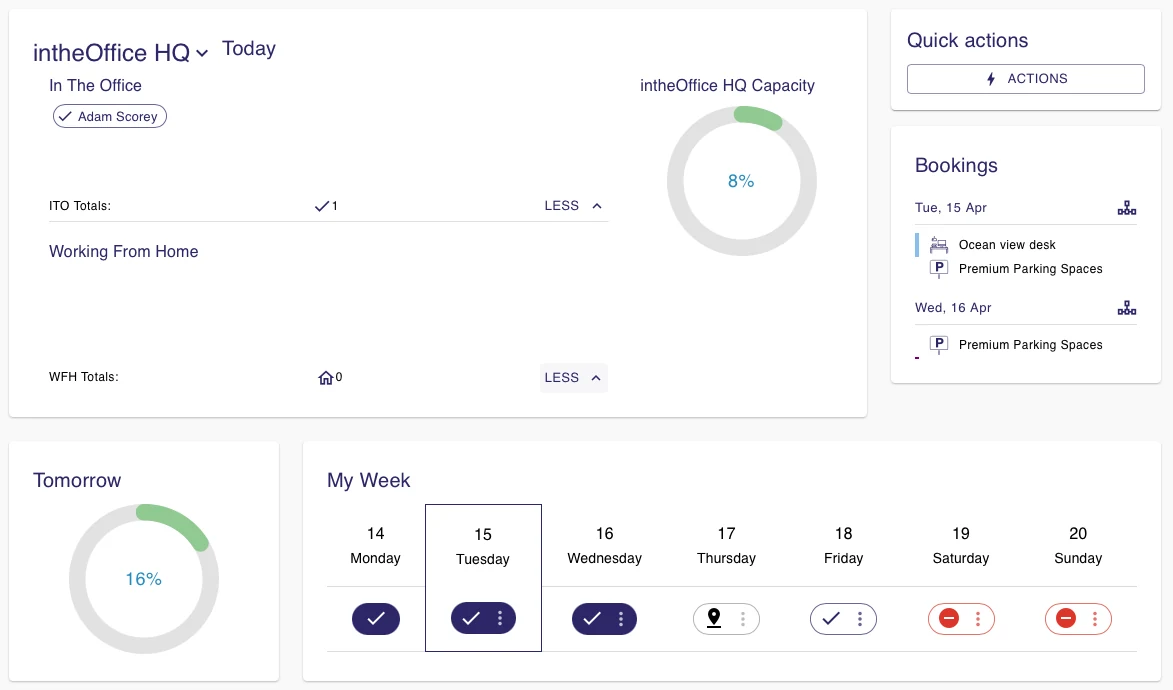Open Saturday 19 status options menu
Image resolution: width=1173 pixels, height=690 pixels.
click(978, 619)
